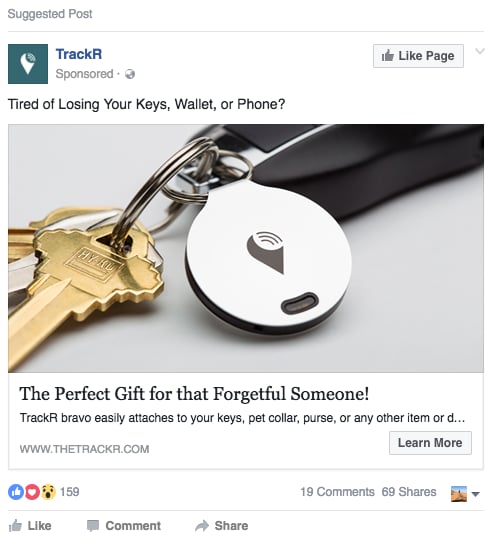Open the TrackR page profile picture
This screenshot has width=494, height=540.
(28, 64)
